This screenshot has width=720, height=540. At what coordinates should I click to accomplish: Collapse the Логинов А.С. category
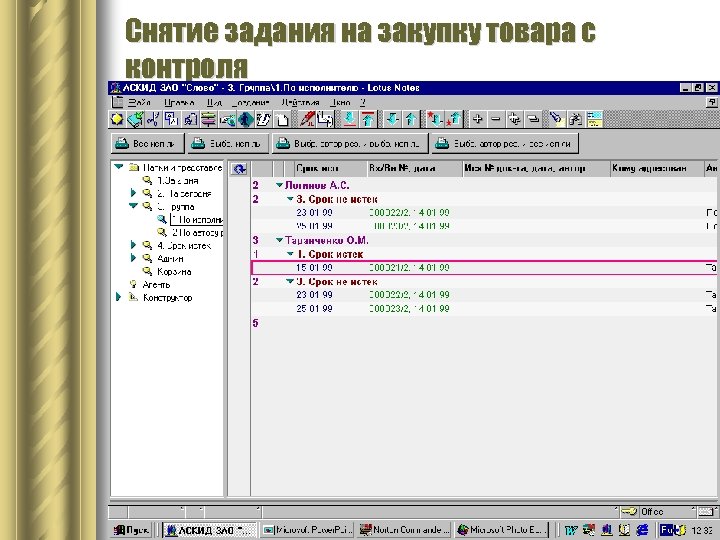click(279, 185)
